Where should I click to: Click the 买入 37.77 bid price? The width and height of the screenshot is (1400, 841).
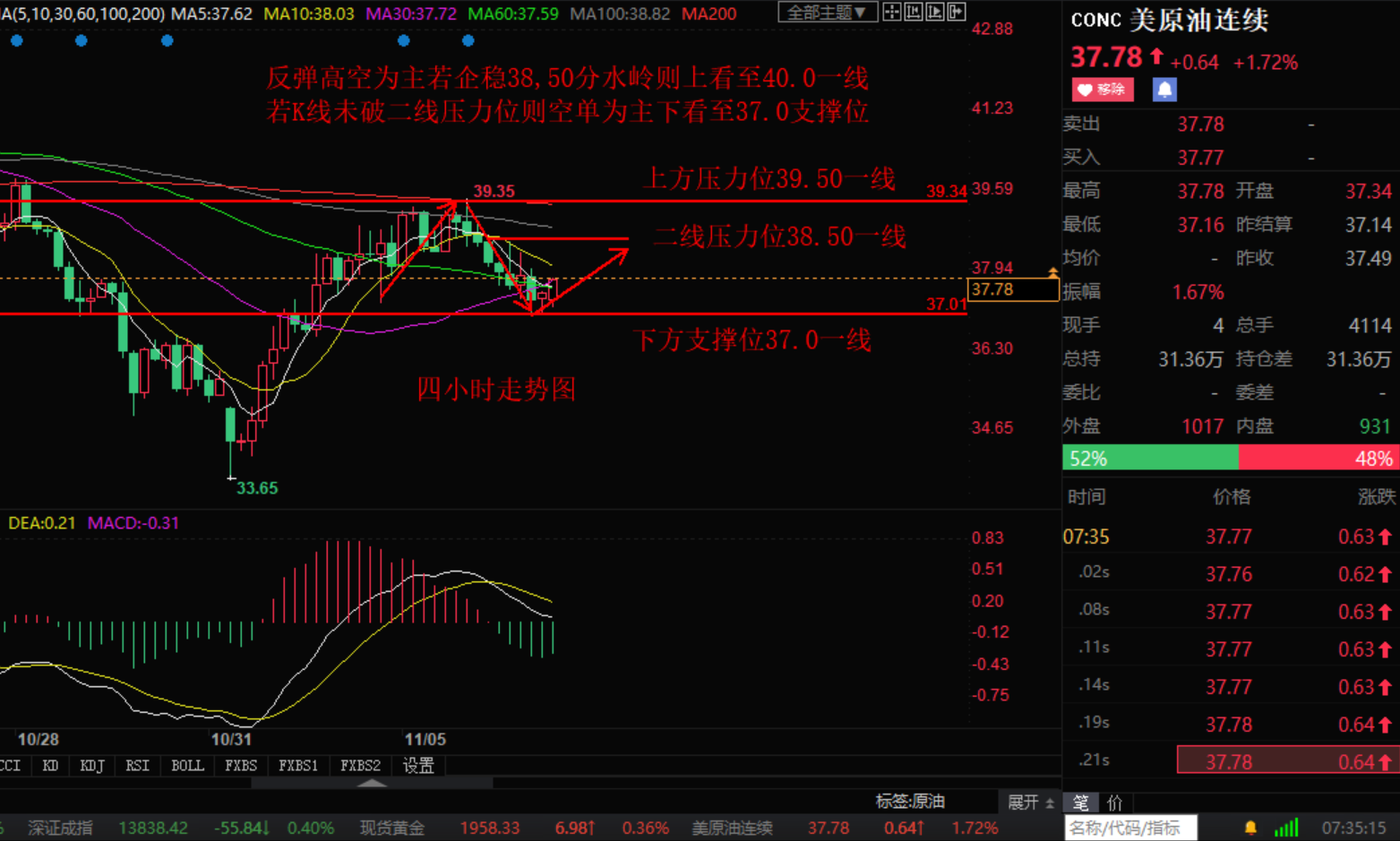click(1200, 159)
